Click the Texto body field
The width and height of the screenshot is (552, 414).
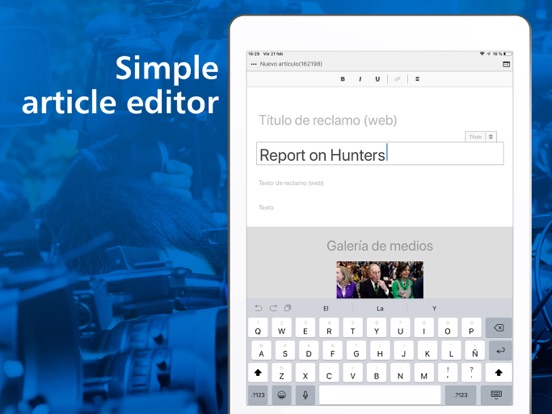click(266, 207)
